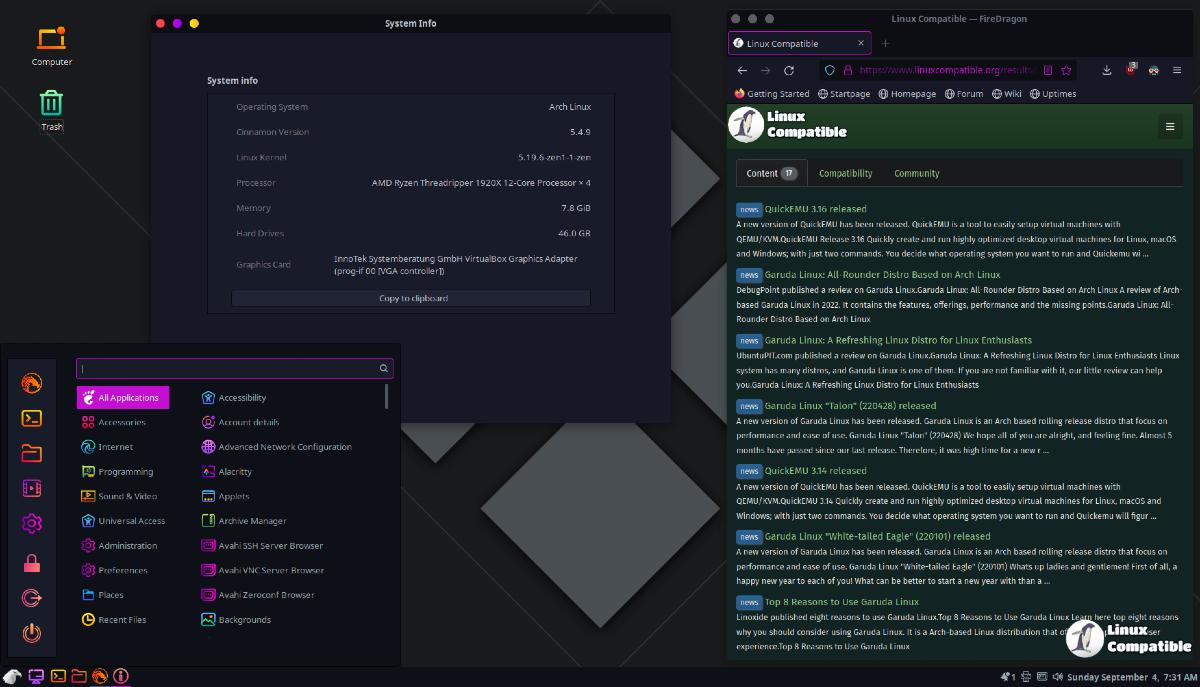Open the downloads icon in browser toolbar
This screenshot has height=687, width=1200.
pyautogui.click(x=1107, y=71)
